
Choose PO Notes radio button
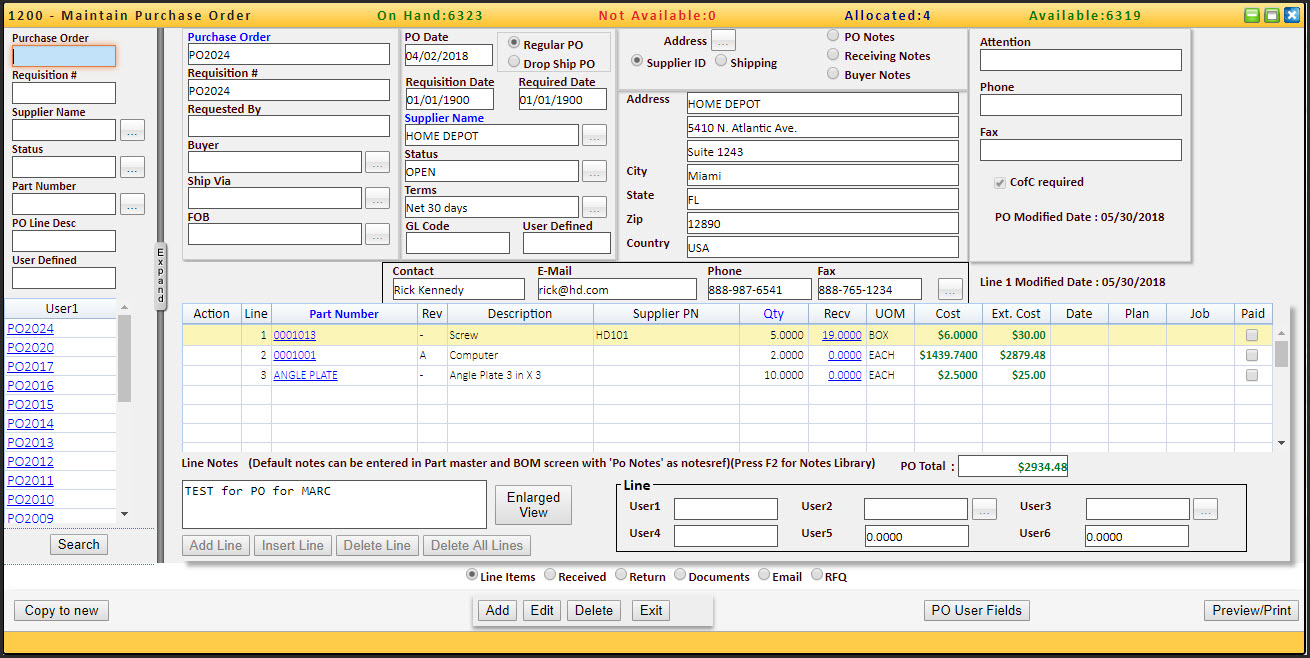833,35
